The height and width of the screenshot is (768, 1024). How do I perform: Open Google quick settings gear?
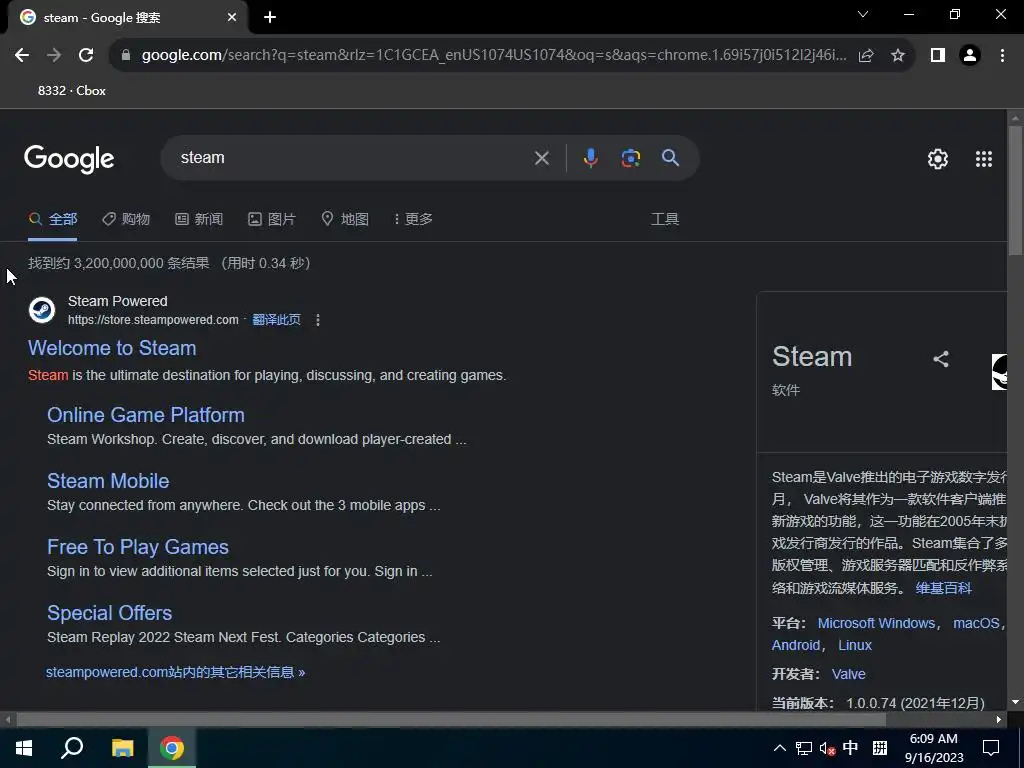click(938, 159)
